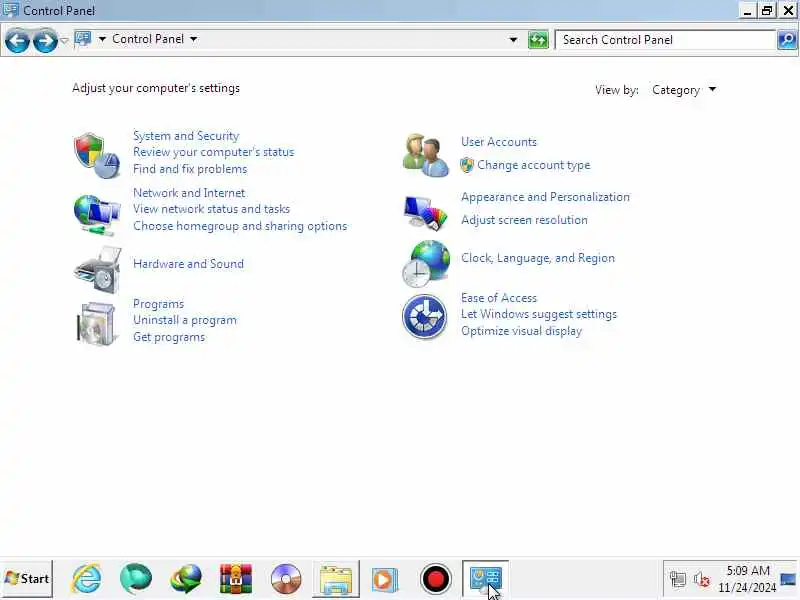This screenshot has height=600, width=800.
Task: Open the System and Security shield icon
Action: (96, 155)
